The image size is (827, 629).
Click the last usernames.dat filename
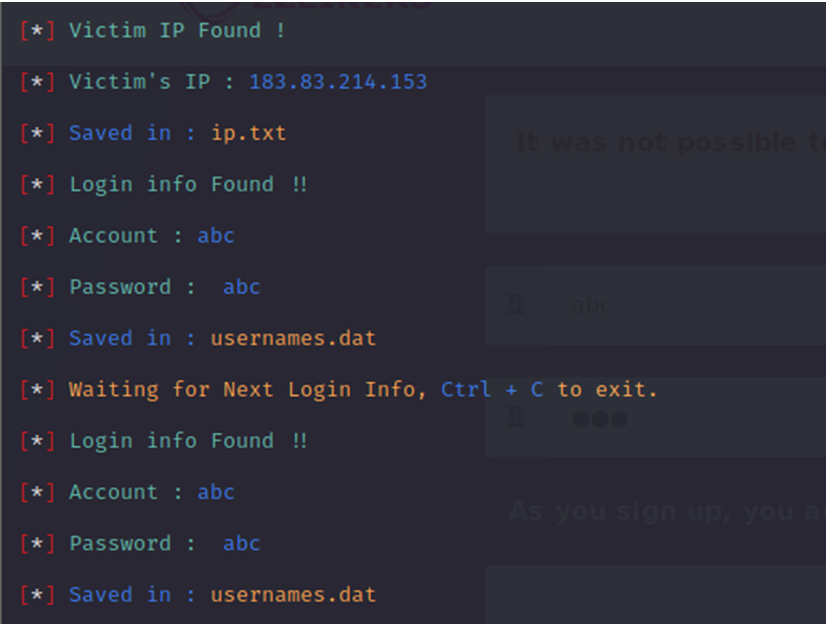[x=293, y=595]
